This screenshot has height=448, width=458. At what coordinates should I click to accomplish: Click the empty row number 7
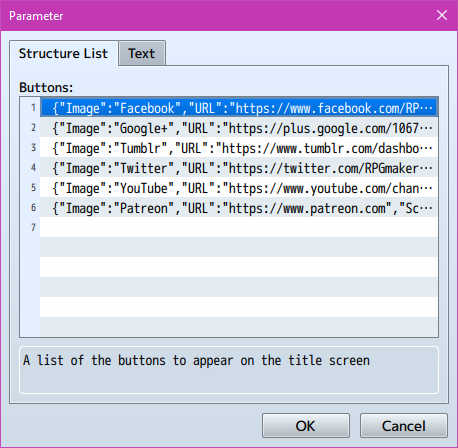(x=239, y=227)
